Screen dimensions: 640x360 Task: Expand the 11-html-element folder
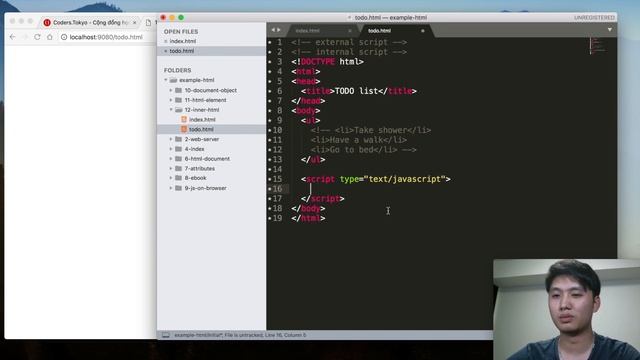tap(171, 100)
